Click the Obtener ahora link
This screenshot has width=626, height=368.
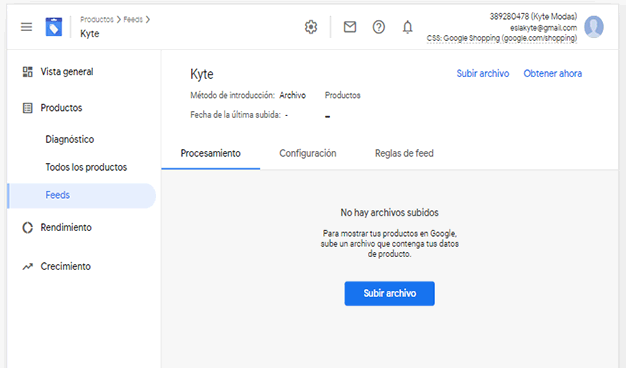[x=553, y=73]
